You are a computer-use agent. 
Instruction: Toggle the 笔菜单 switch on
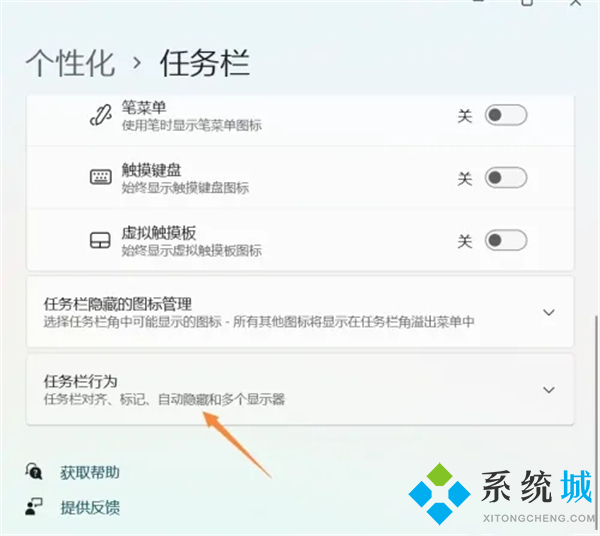pyautogui.click(x=506, y=115)
